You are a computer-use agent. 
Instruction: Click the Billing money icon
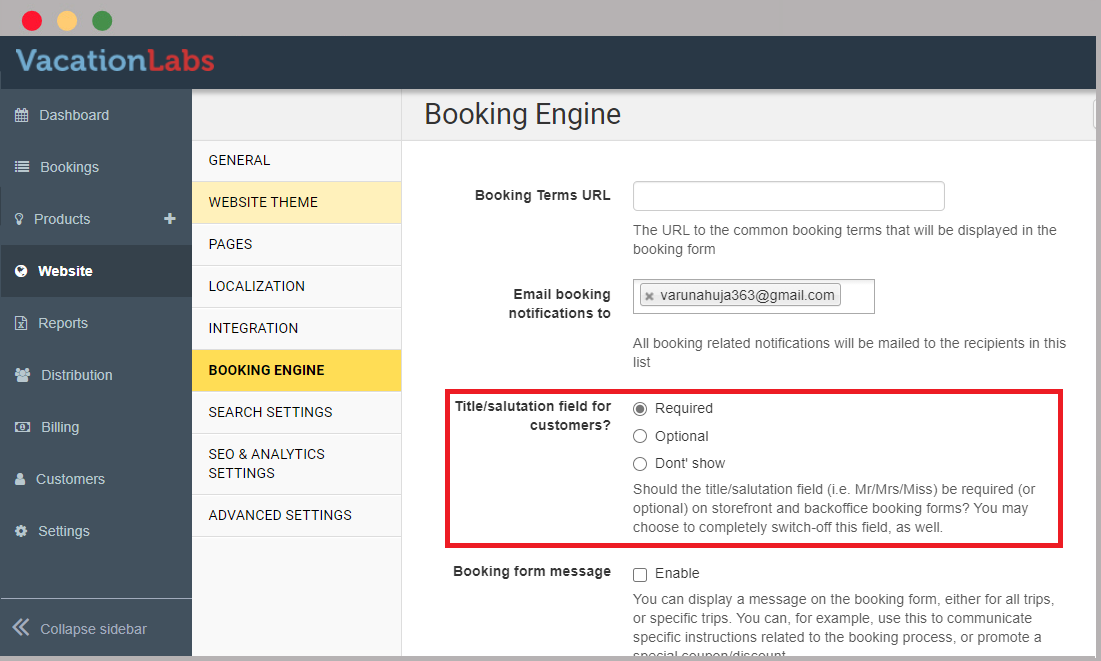click(x=22, y=427)
